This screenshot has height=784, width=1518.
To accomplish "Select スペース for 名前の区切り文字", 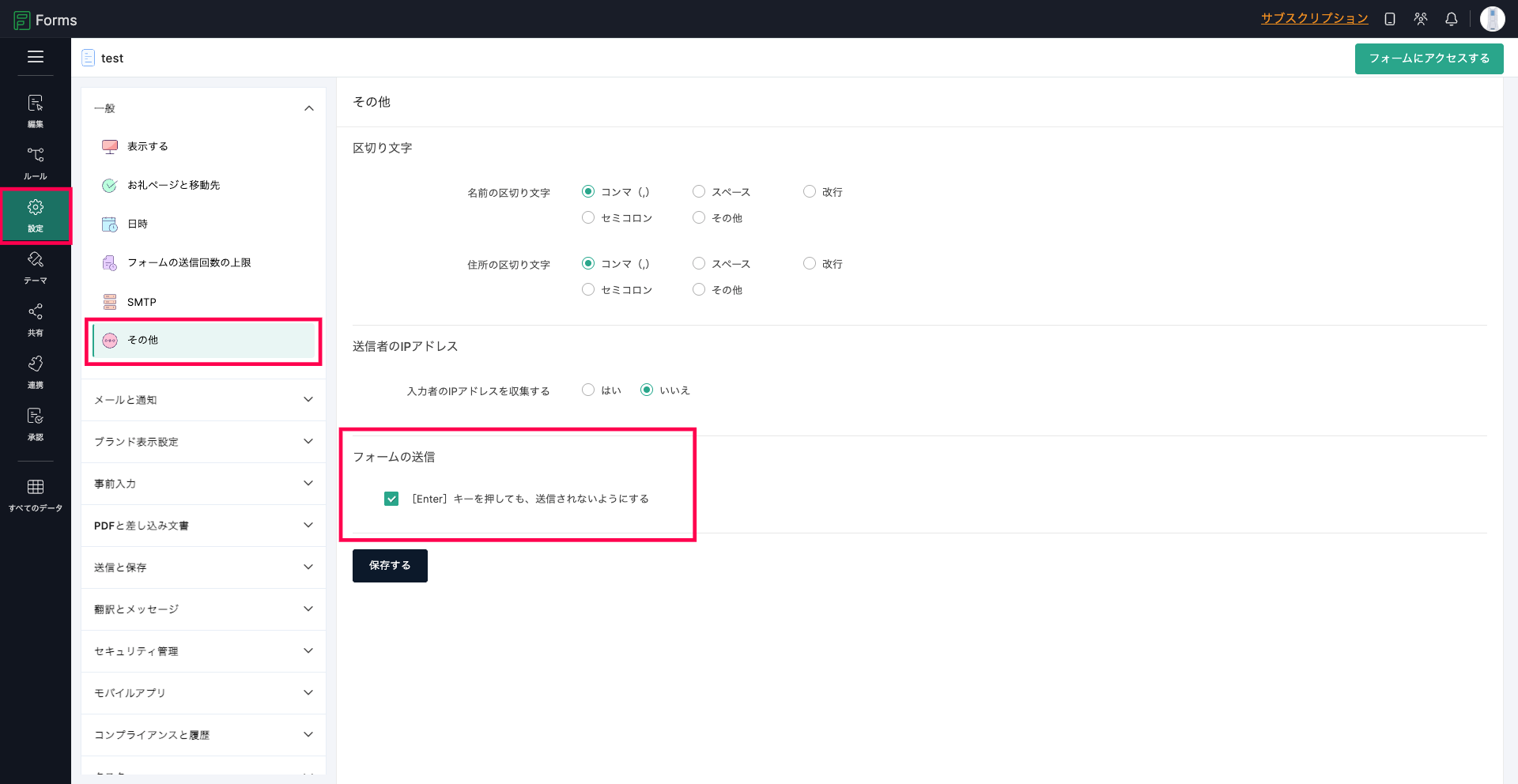I will click(699, 191).
